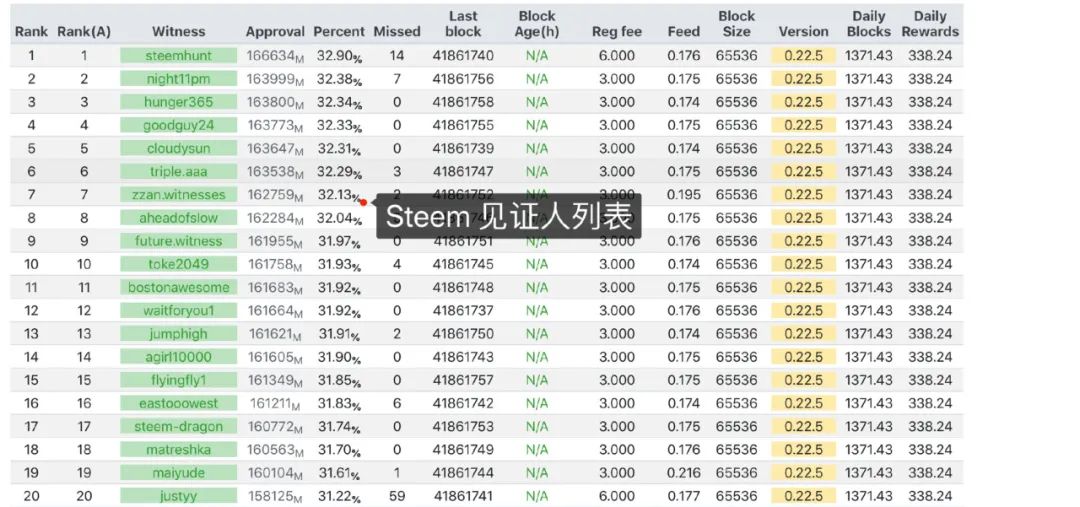Sort by the Last block column header
Image resolution: width=1080 pixels, height=507 pixels.
coord(463,24)
